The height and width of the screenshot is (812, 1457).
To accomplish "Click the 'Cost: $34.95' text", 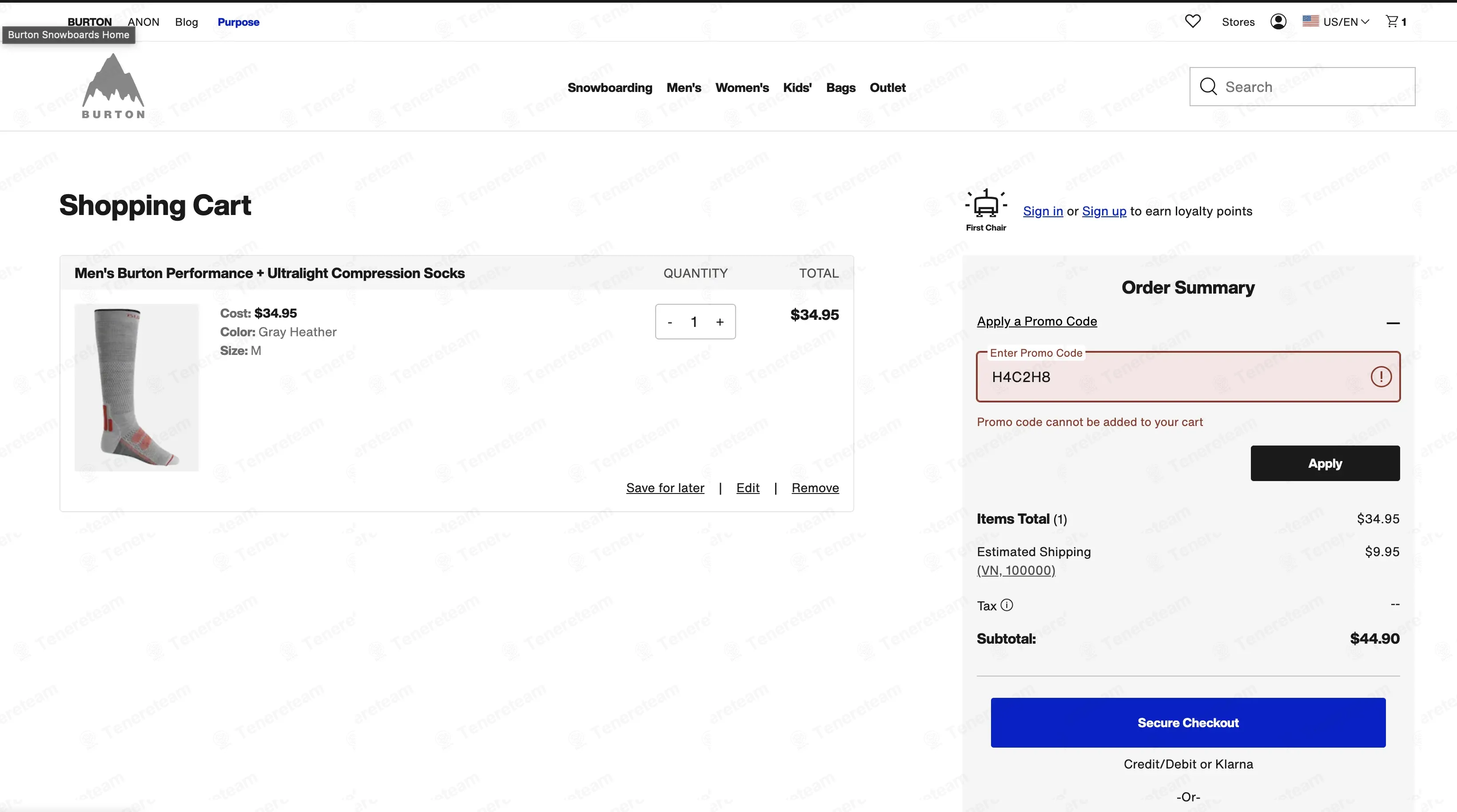I will pos(258,313).
